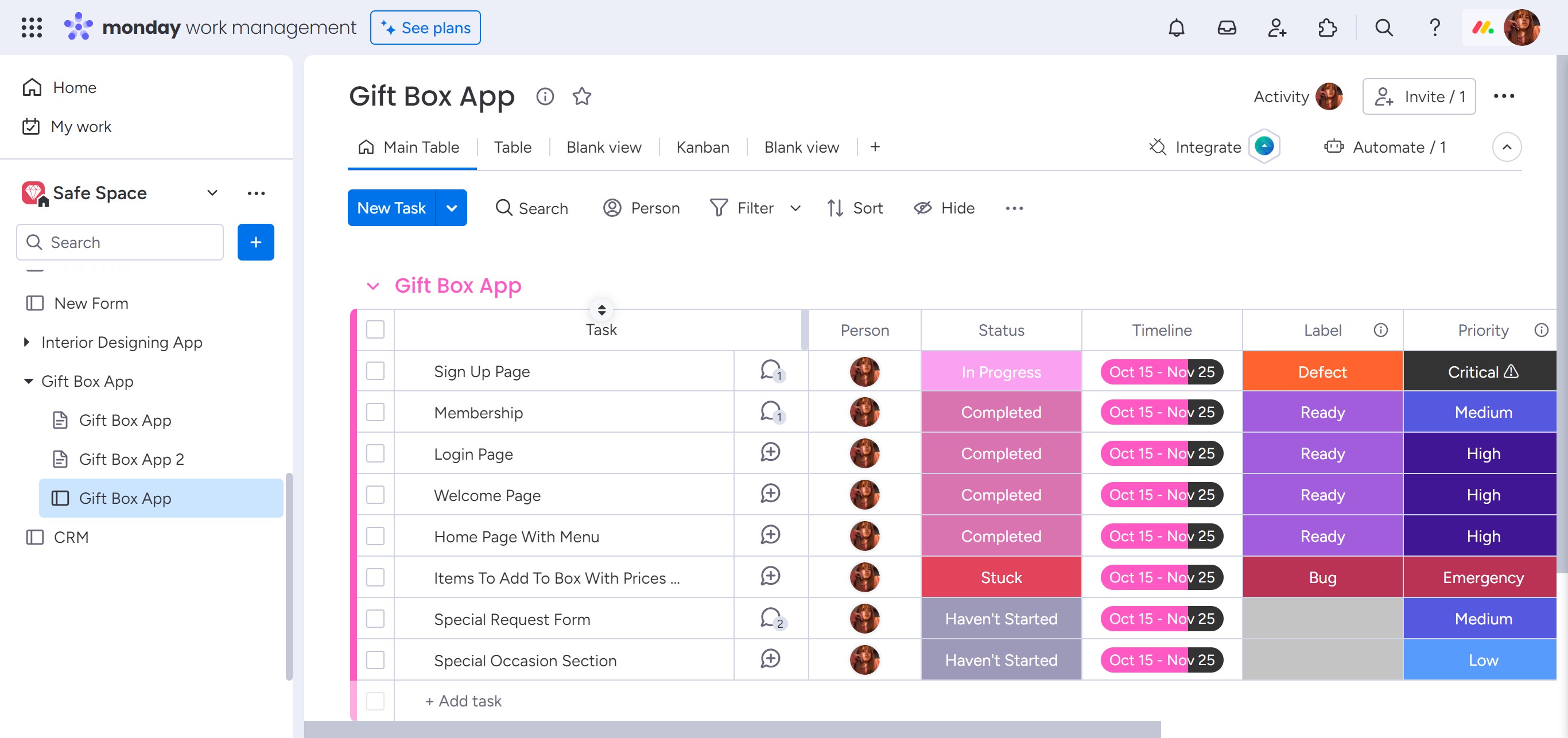
Task: Add update to Login Page task
Action: coord(771,453)
